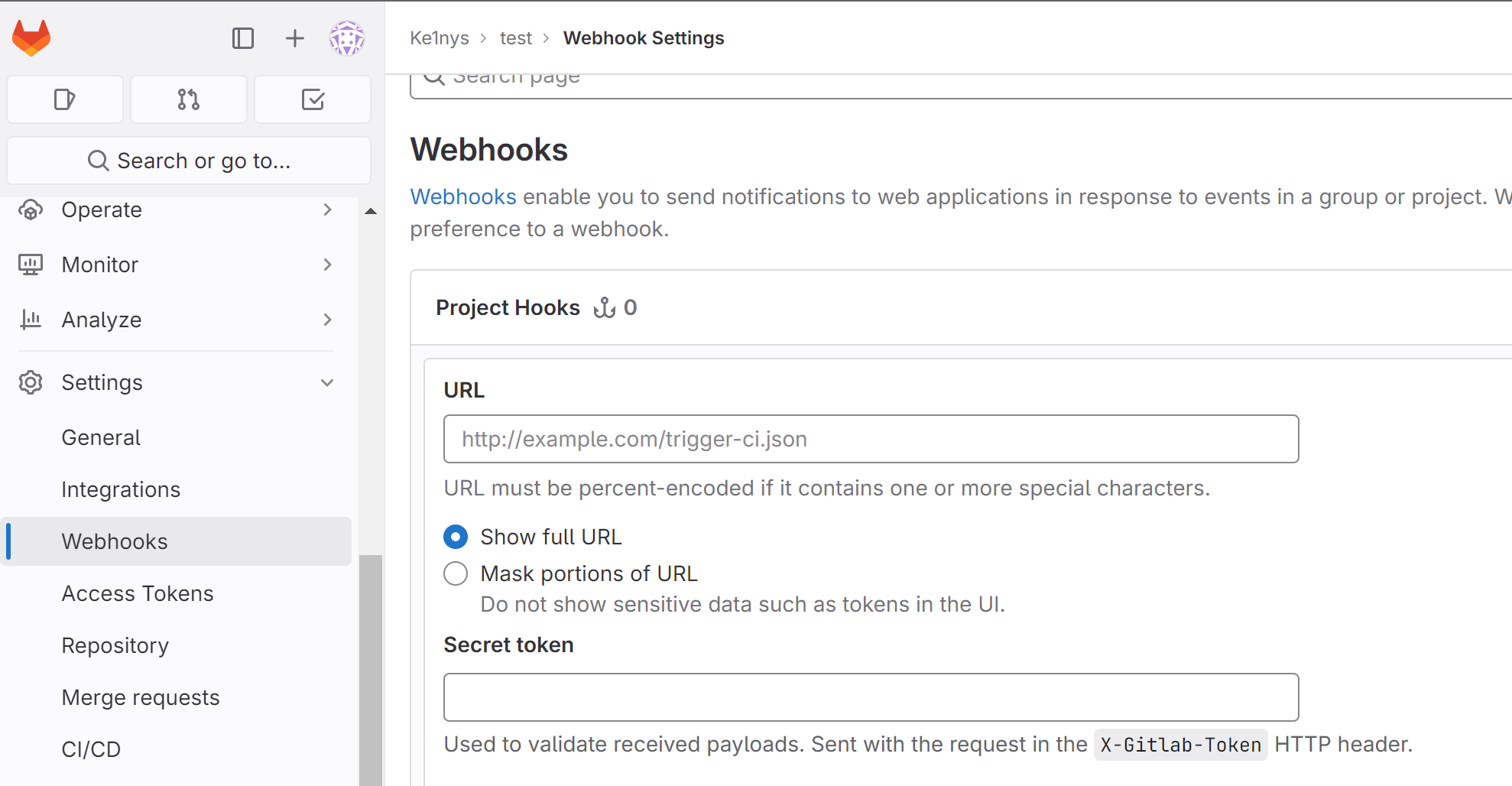Expand the Analyze section chevron
This screenshot has width=1512, height=786.
pyautogui.click(x=327, y=320)
